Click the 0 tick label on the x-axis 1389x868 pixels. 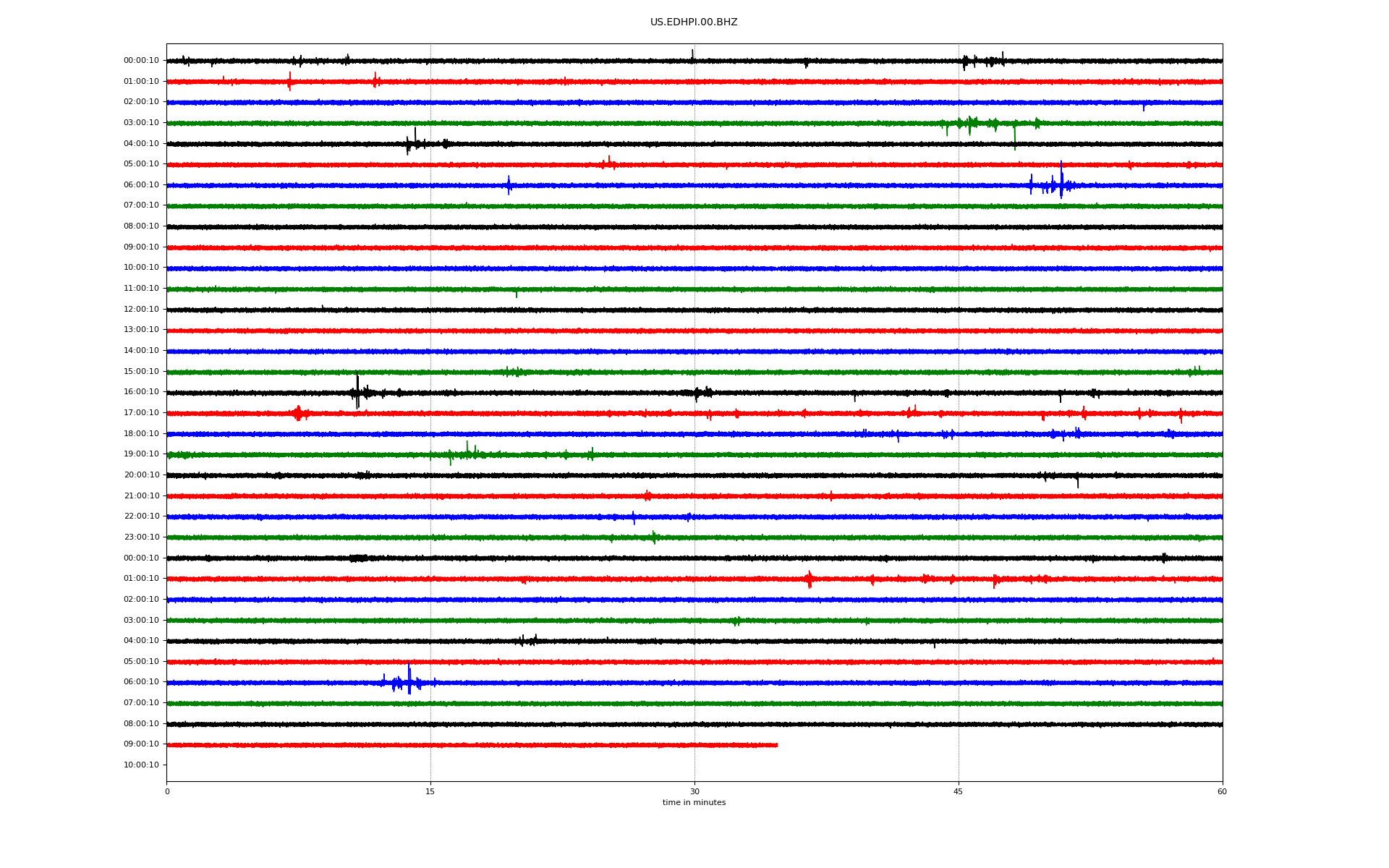[x=167, y=792]
